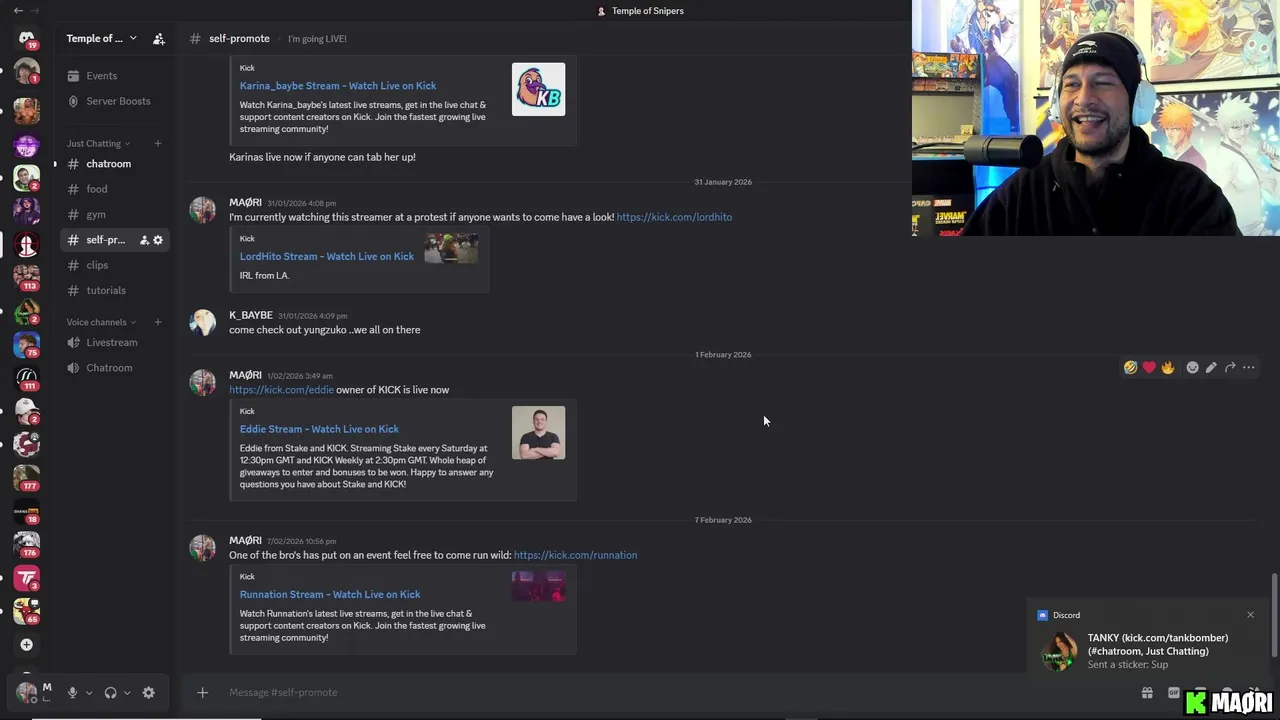This screenshot has height=720, width=1280.
Task: Open server with 176 unread badge
Action: tap(27, 545)
